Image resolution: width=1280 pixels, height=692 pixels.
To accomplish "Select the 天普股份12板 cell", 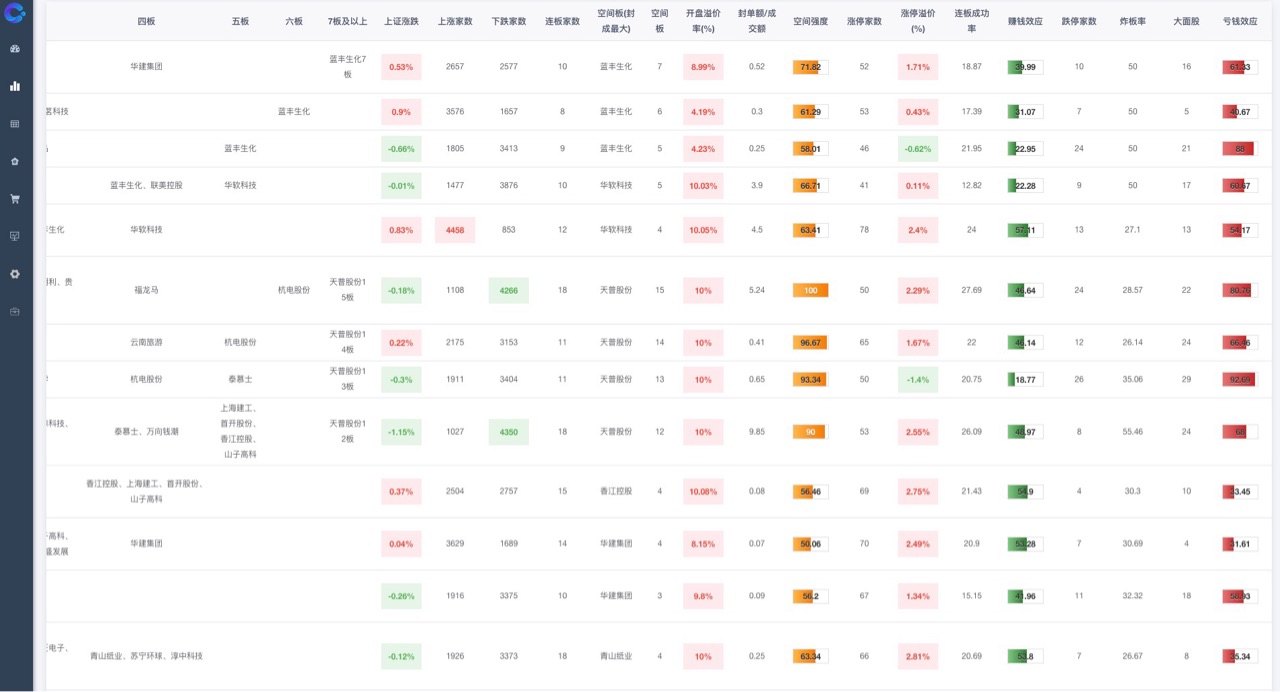I will pyautogui.click(x=347, y=432).
